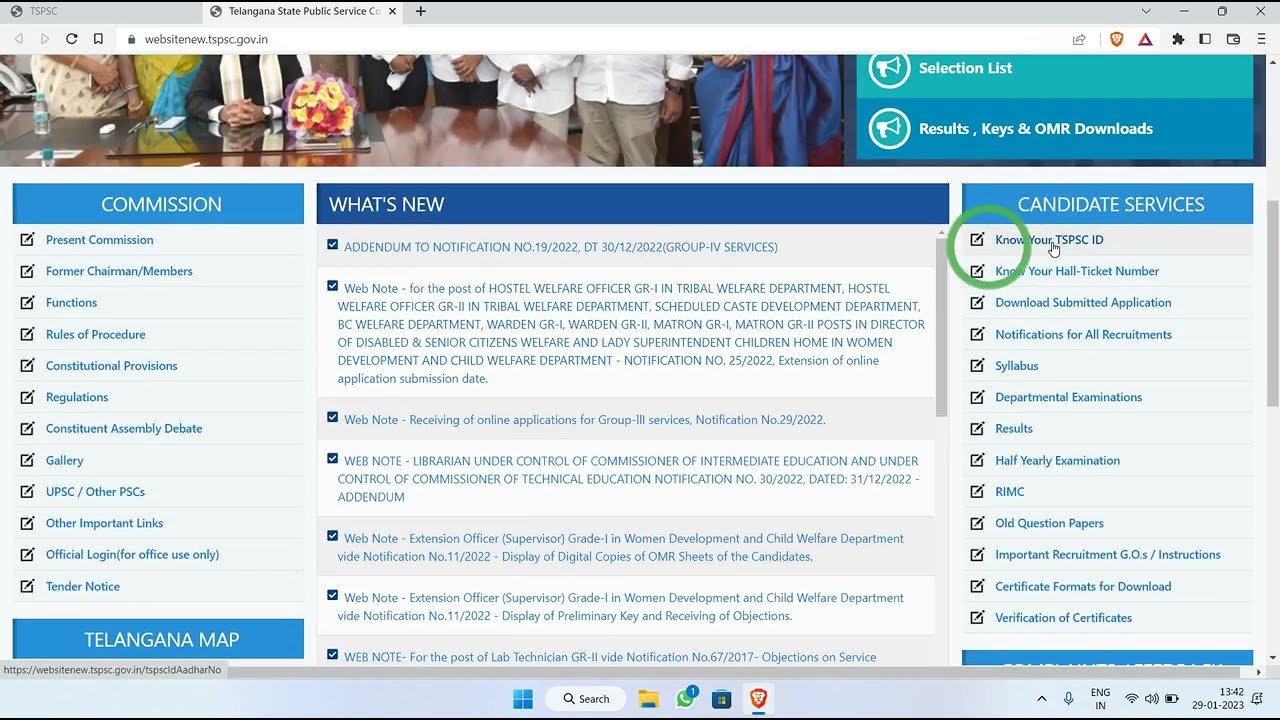Open Half Yearly Examination link
The height and width of the screenshot is (720, 1280).
click(1057, 460)
